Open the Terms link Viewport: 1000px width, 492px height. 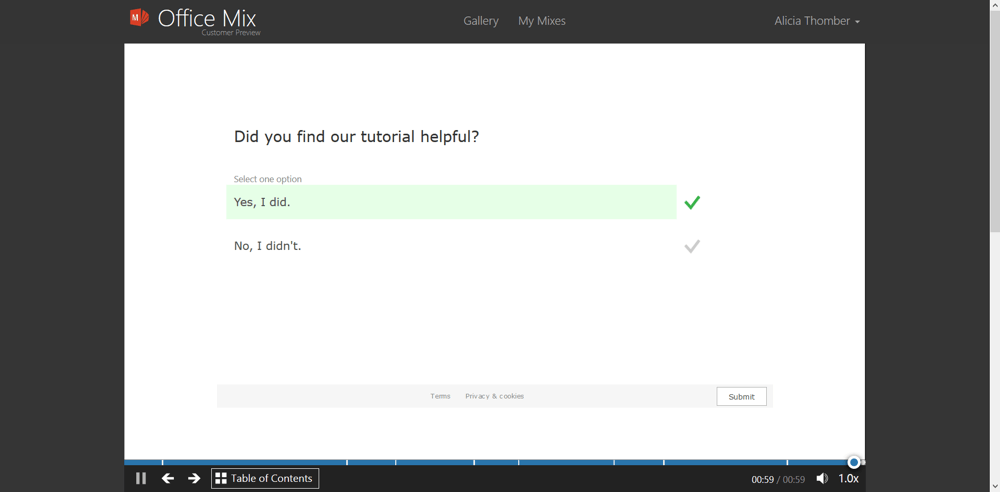(x=440, y=397)
